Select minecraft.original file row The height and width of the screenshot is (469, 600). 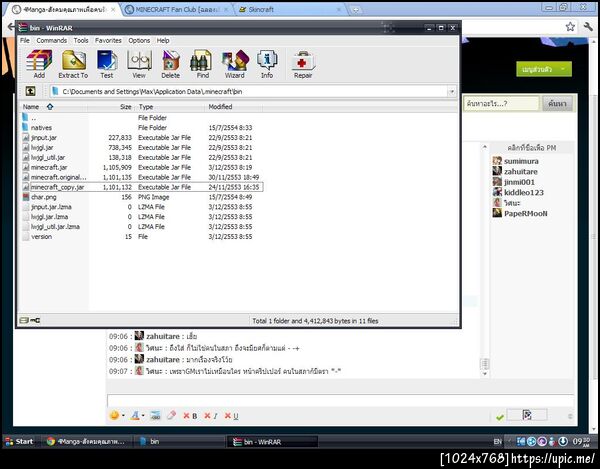click(x=142, y=177)
